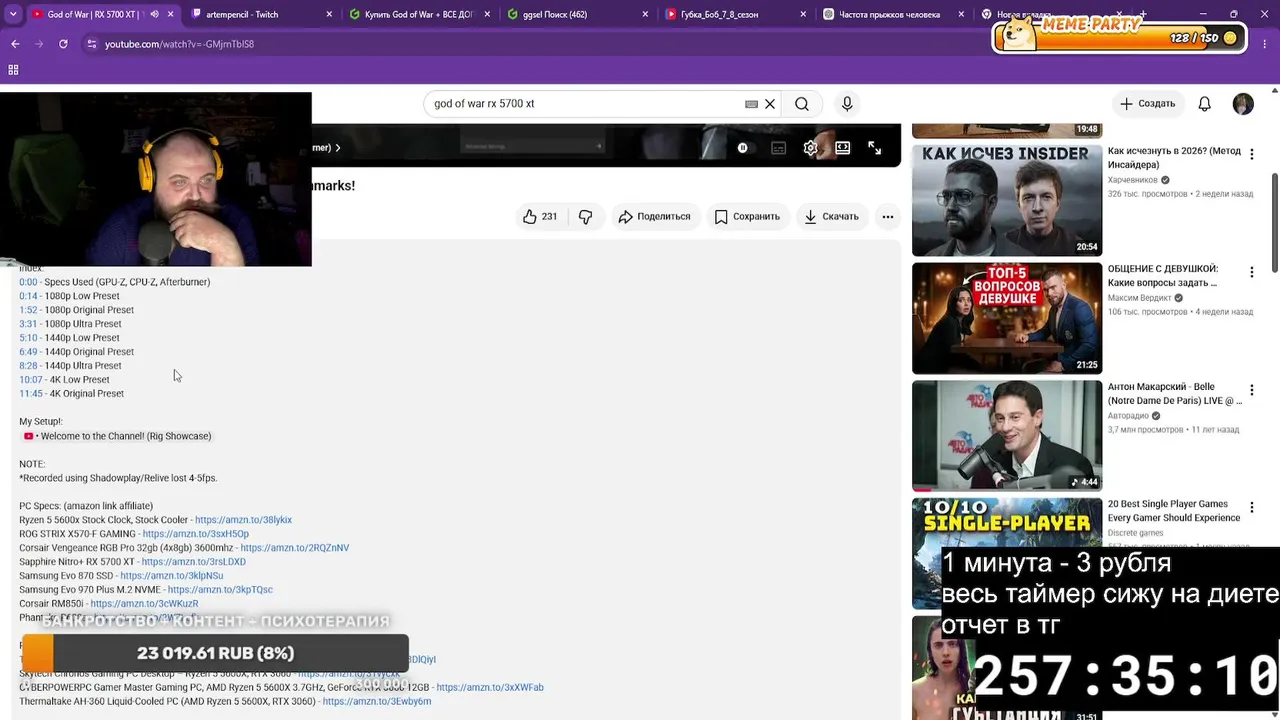Go back using the browser back arrow
This screenshot has width=1280, height=720.
tap(15, 44)
